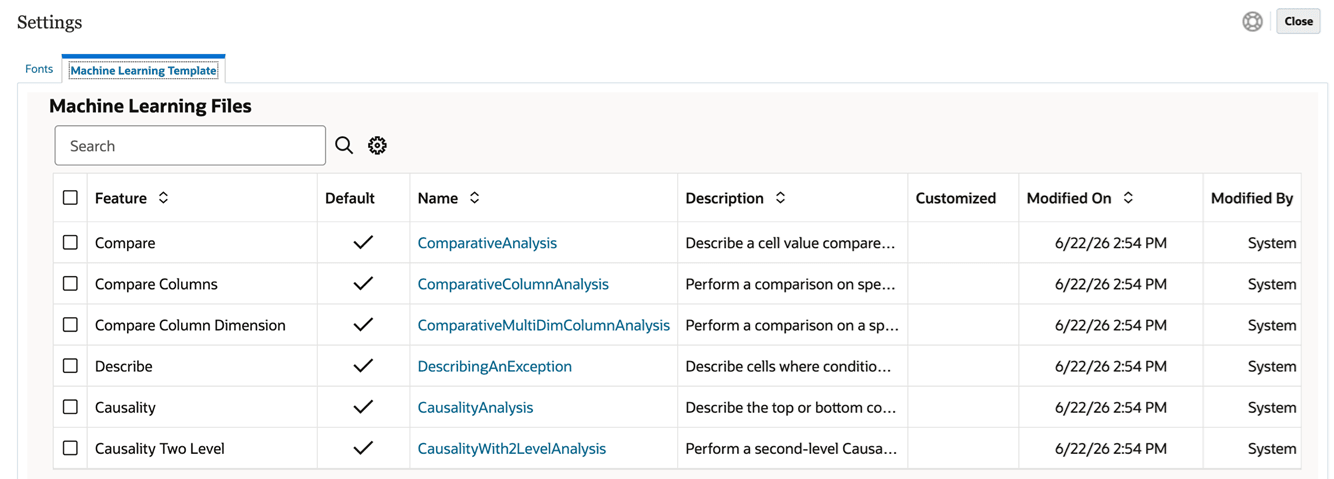Sort by Name column arrows
Viewport: 1334px width, 479px height.
[x=474, y=198]
